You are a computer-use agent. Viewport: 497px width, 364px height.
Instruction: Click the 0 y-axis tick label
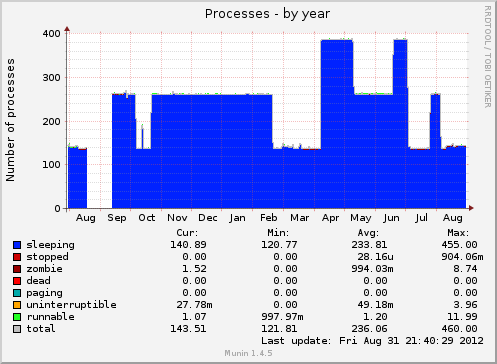(x=58, y=209)
